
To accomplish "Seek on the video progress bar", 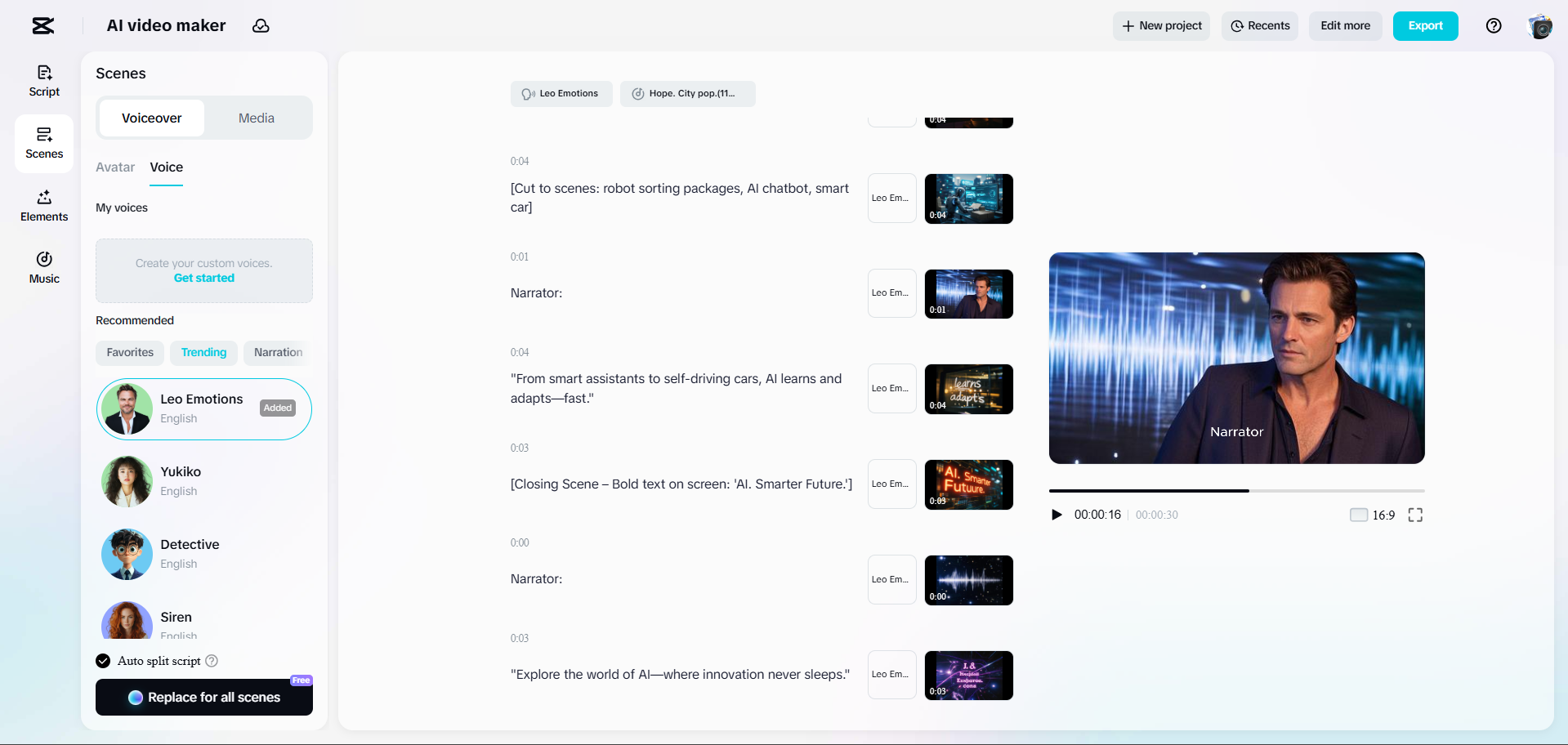I will 1237,491.
